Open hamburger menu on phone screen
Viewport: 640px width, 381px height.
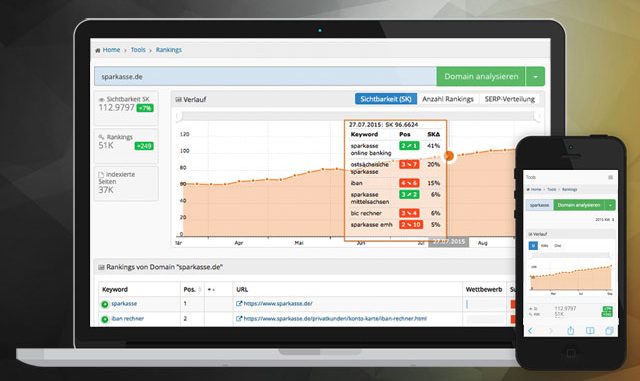[611, 177]
